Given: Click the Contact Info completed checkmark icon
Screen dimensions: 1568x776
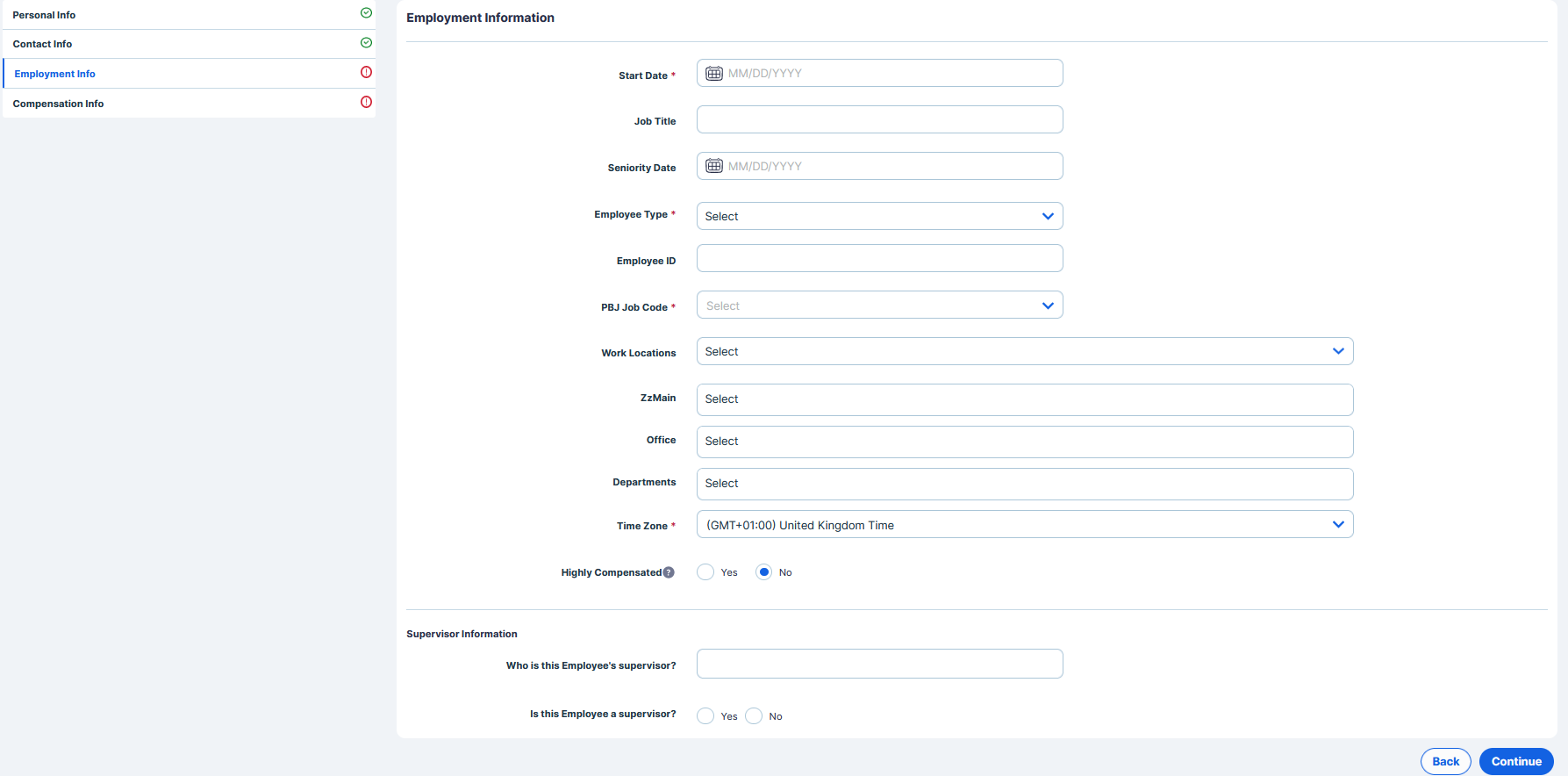Looking at the screenshot, I should pyautogui.click(x=366, y=43).
